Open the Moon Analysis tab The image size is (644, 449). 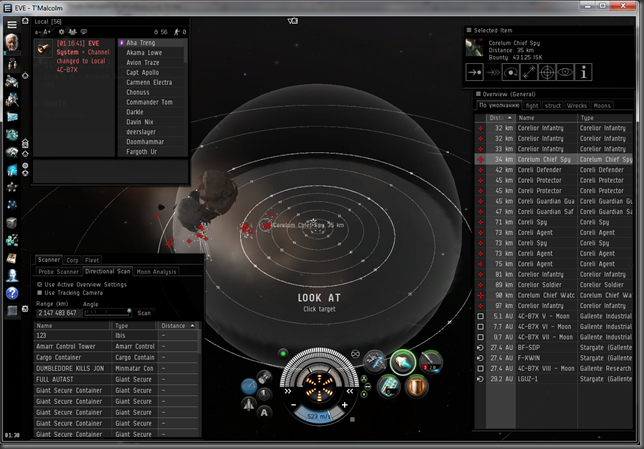(x=156, y=272)
